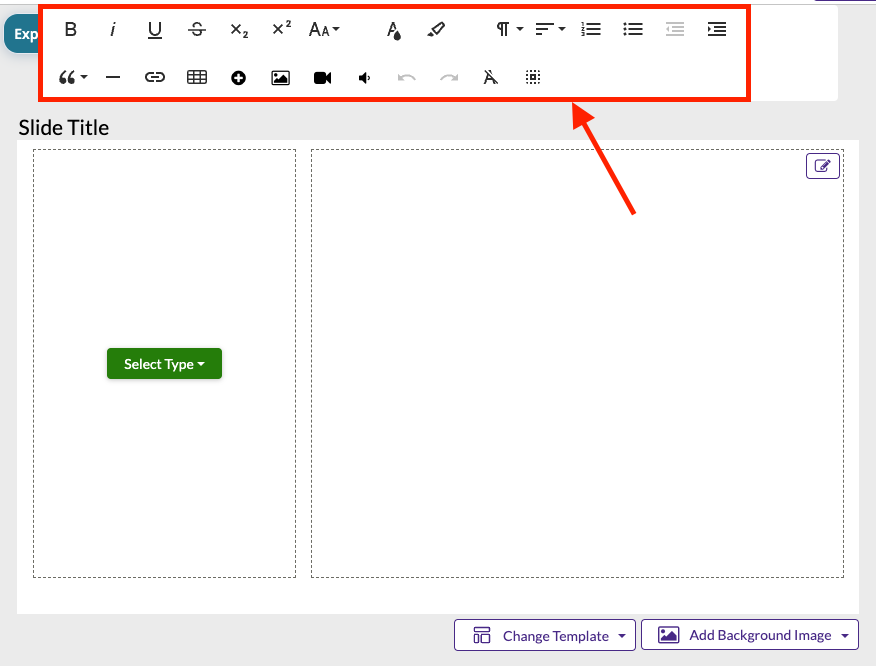
Task: Click the redo arrow icon
Action: coord(448,77)
